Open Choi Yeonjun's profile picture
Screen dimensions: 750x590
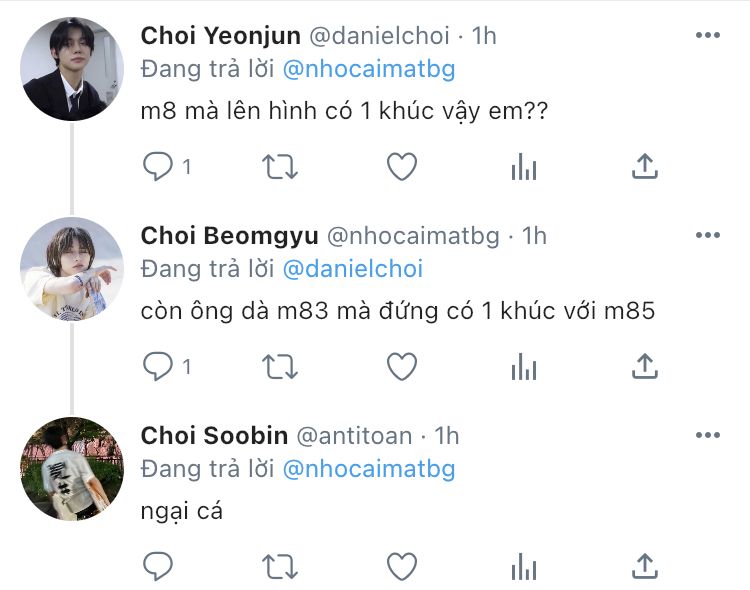pyautogui.click(x=71, y=69)
